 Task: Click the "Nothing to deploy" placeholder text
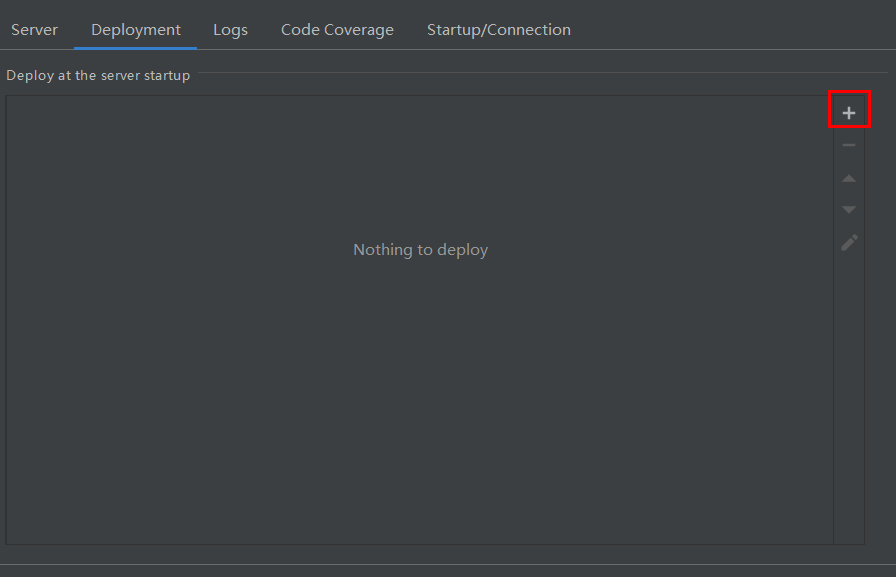420,250
